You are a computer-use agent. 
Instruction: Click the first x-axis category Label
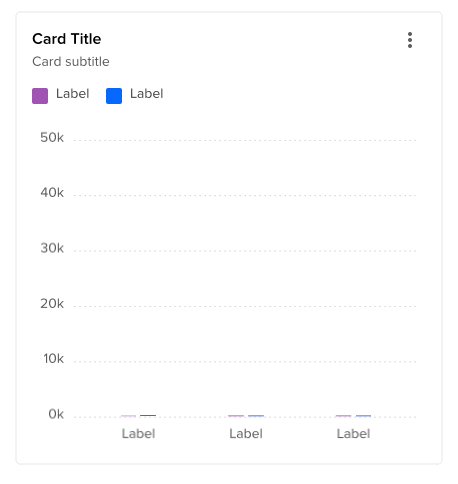pyautogui.click(x=138, y=434)
